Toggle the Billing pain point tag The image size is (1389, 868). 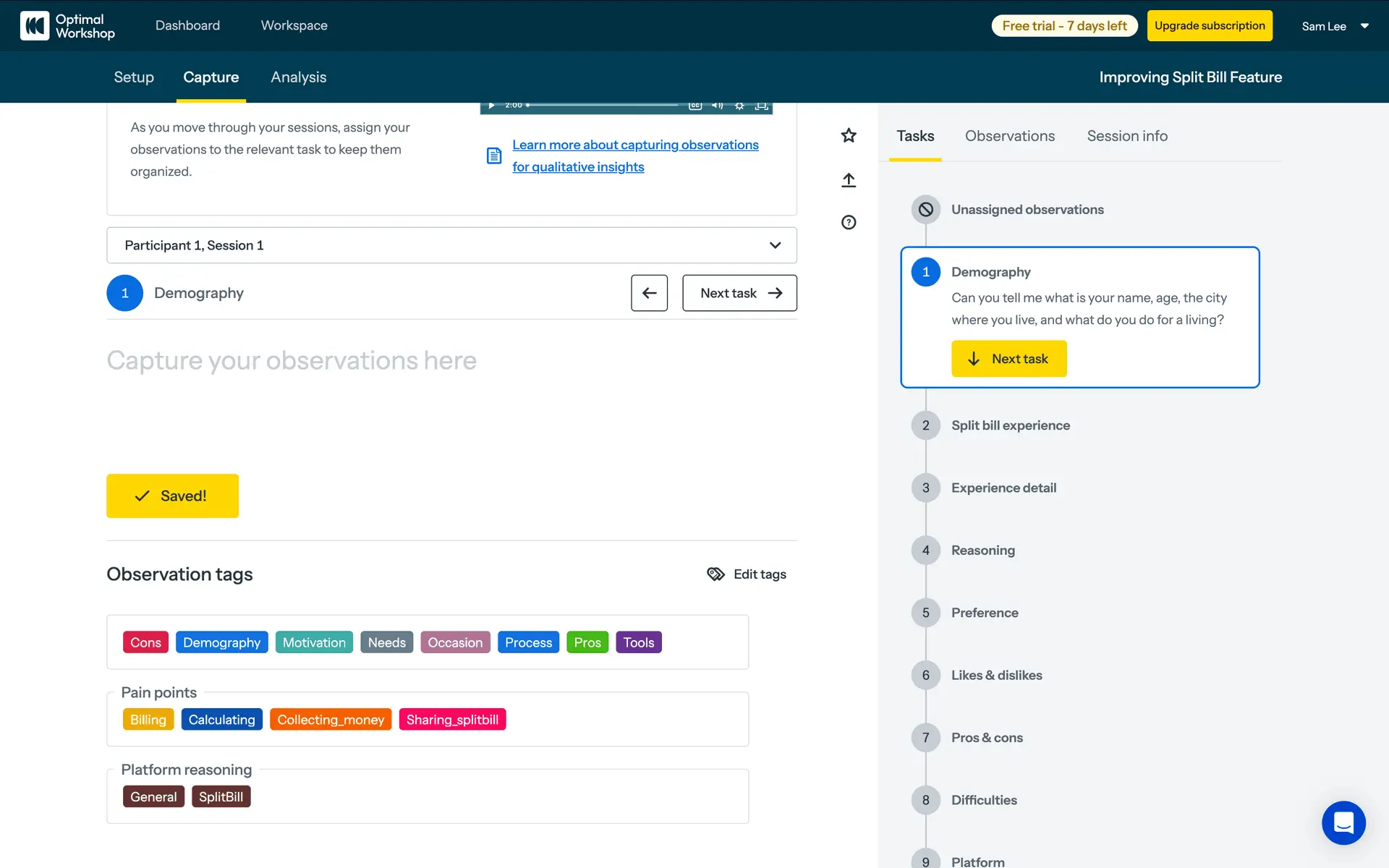(x=148, y=720)
